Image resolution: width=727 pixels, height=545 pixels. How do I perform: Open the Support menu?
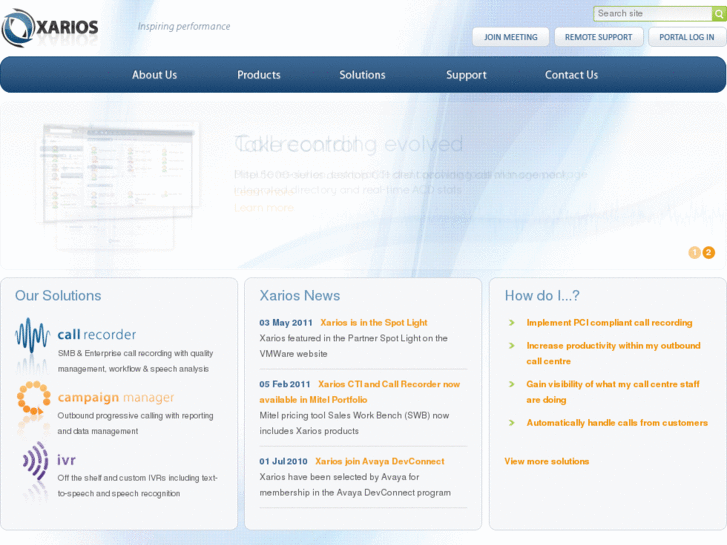click(466, 75)
